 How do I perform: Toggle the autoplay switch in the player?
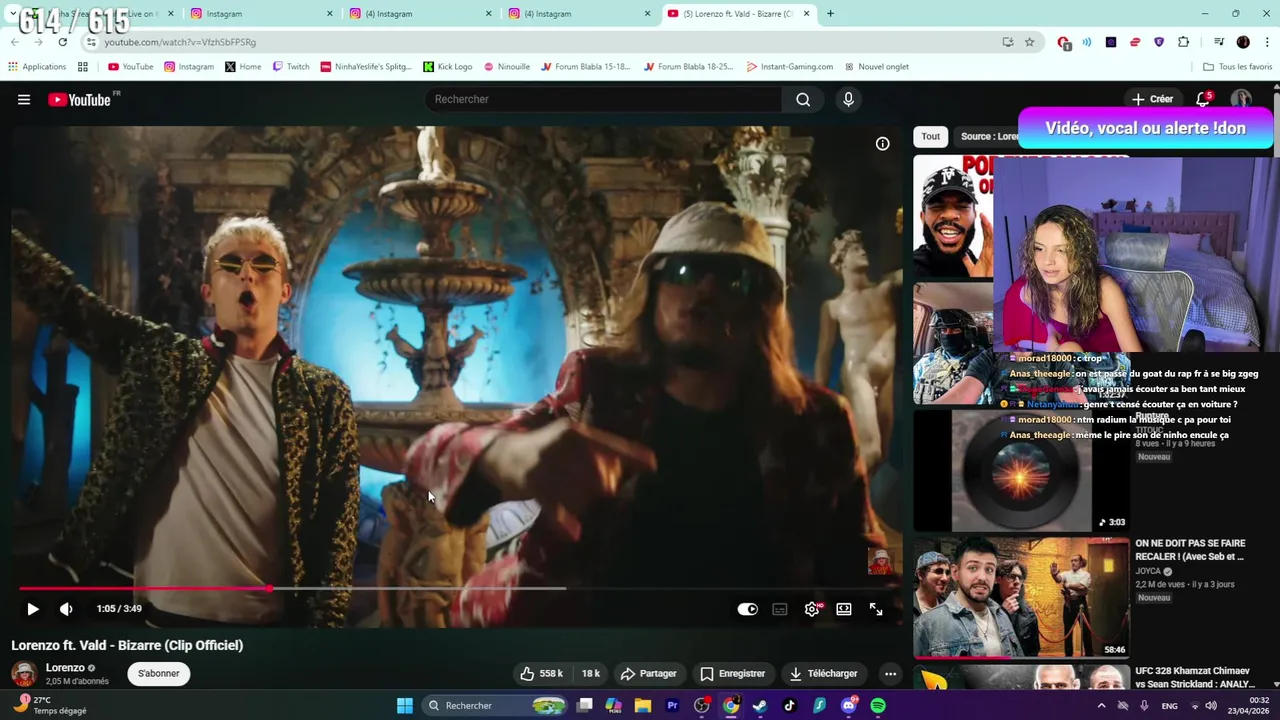(x=748, y=608)
